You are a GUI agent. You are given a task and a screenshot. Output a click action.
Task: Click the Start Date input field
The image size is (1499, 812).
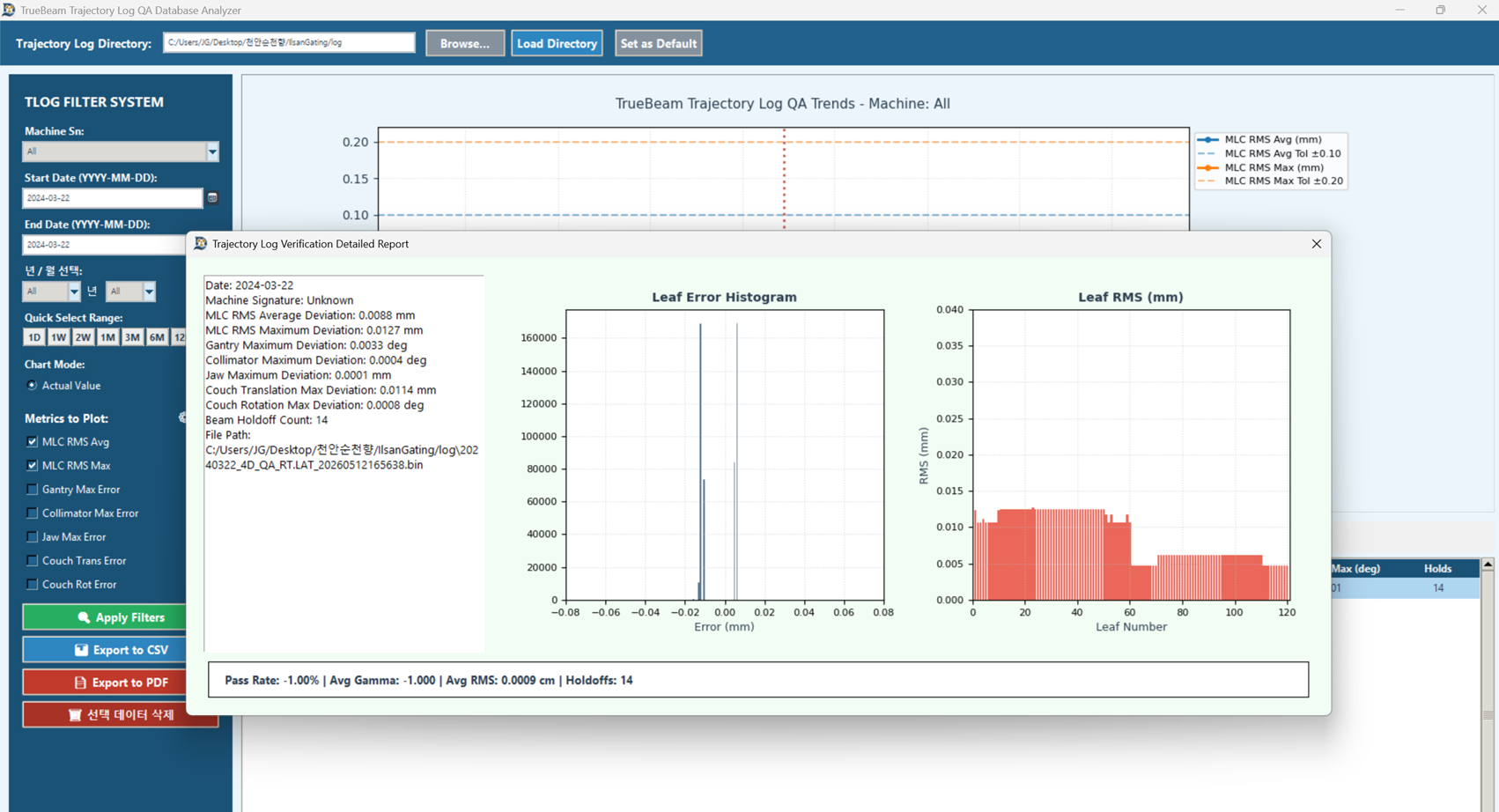(x=113, y=198)
